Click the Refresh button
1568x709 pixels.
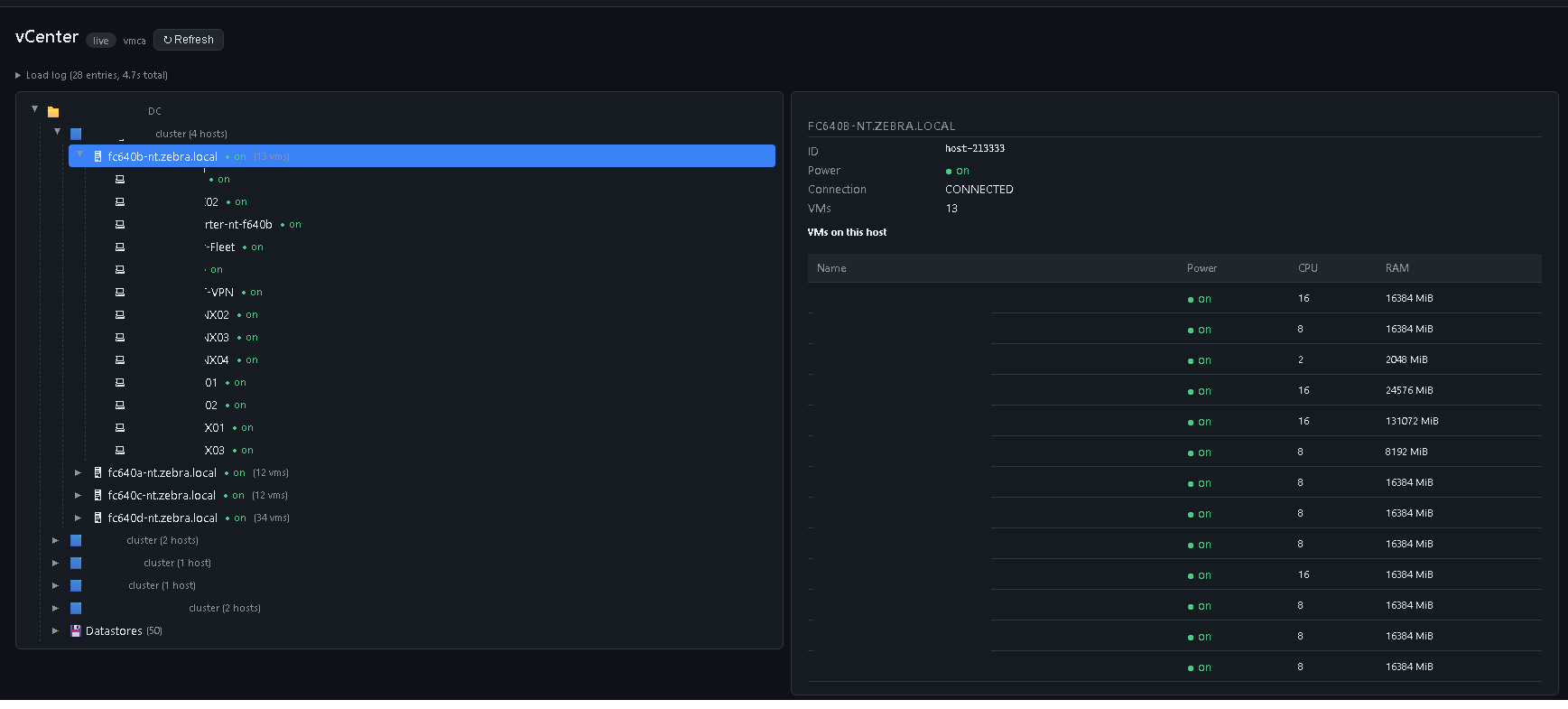189,40
